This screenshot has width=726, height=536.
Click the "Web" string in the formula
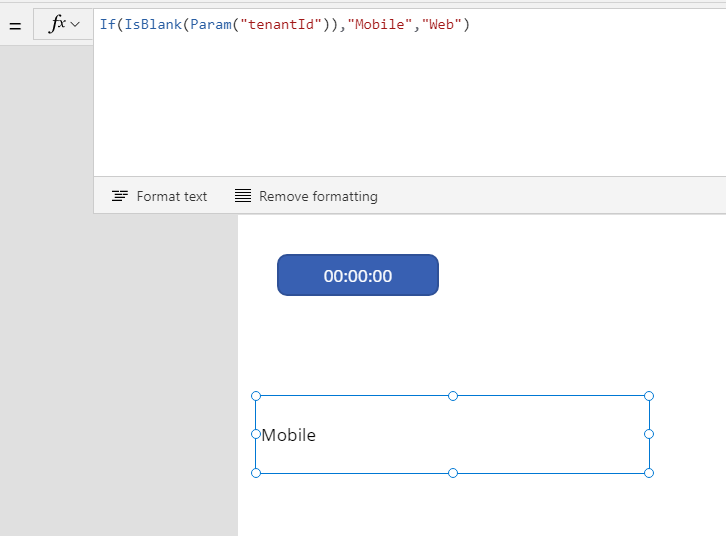[440, 25]
